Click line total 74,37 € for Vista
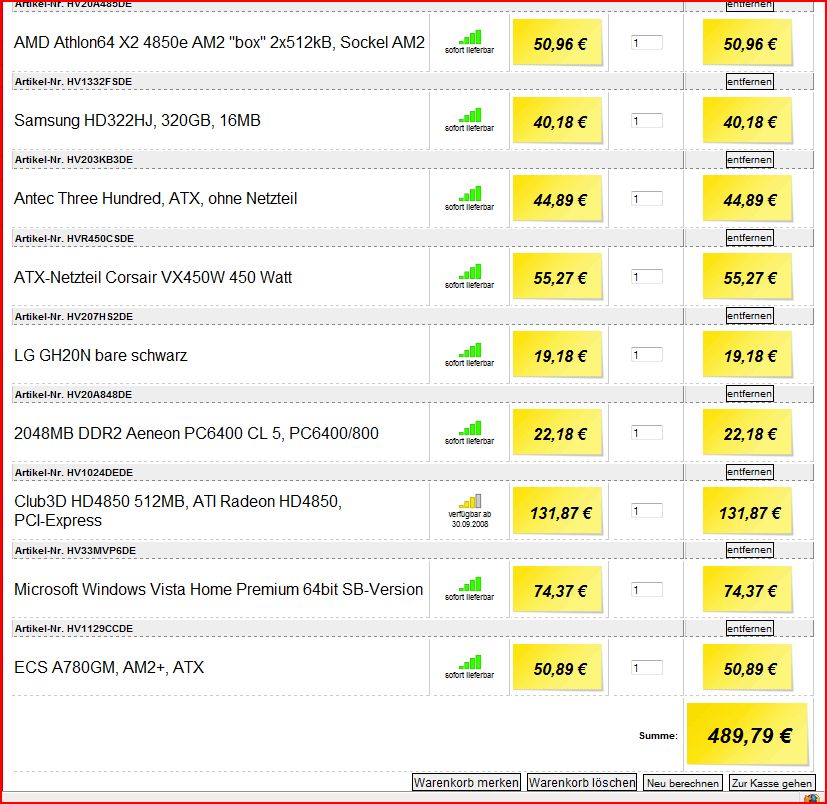The width and height of the screenshot is (827, 804). pos(748,590)
